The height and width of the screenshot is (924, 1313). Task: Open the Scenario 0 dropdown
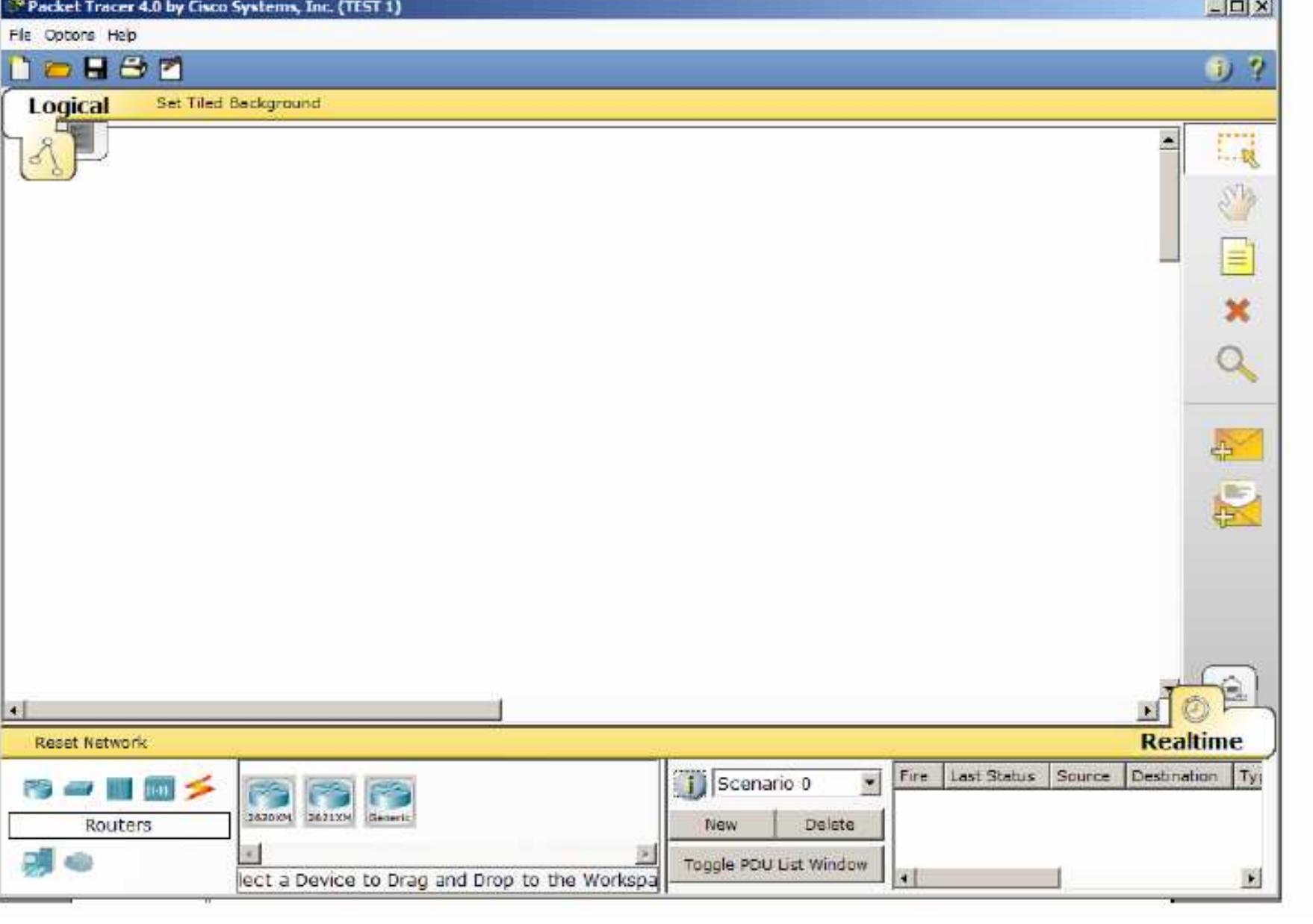pyautogui.click(x=869, y=783)
